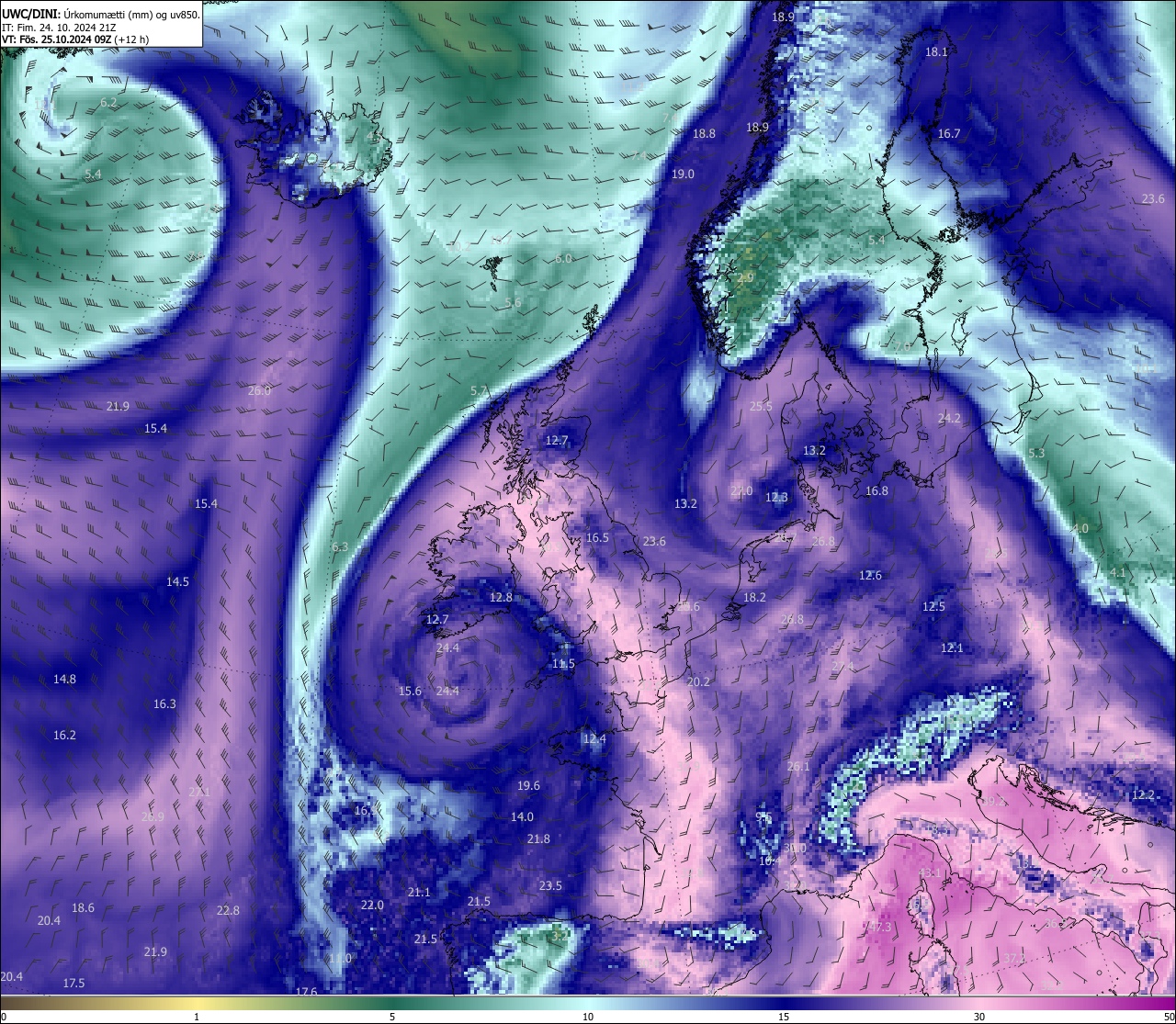Viewport: 1176px width, 1024px height.
Task: Click the 30 tick on the colour scale
Action: click(979, 1017)
